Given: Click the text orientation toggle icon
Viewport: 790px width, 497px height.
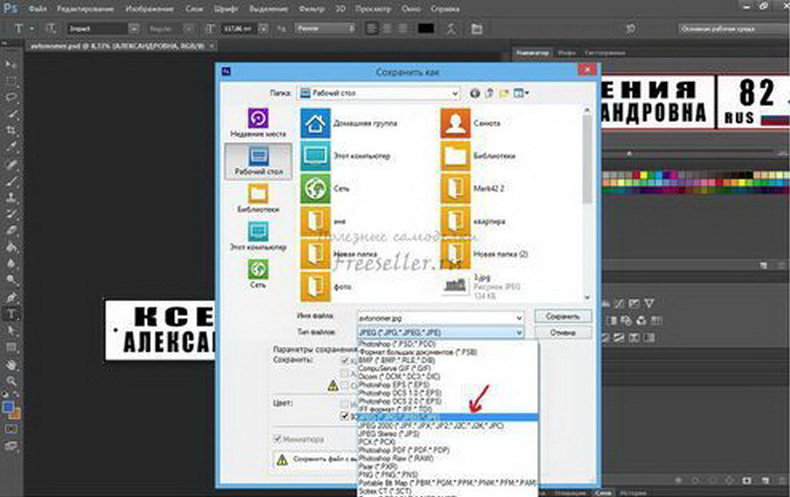Looking at the screenshot, I should pos(50,29).
